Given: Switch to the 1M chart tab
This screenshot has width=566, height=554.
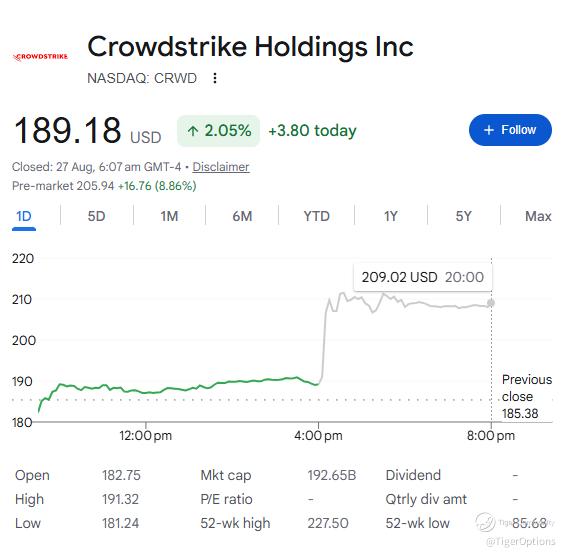Looking at the screenshot, I should point(169,217).
